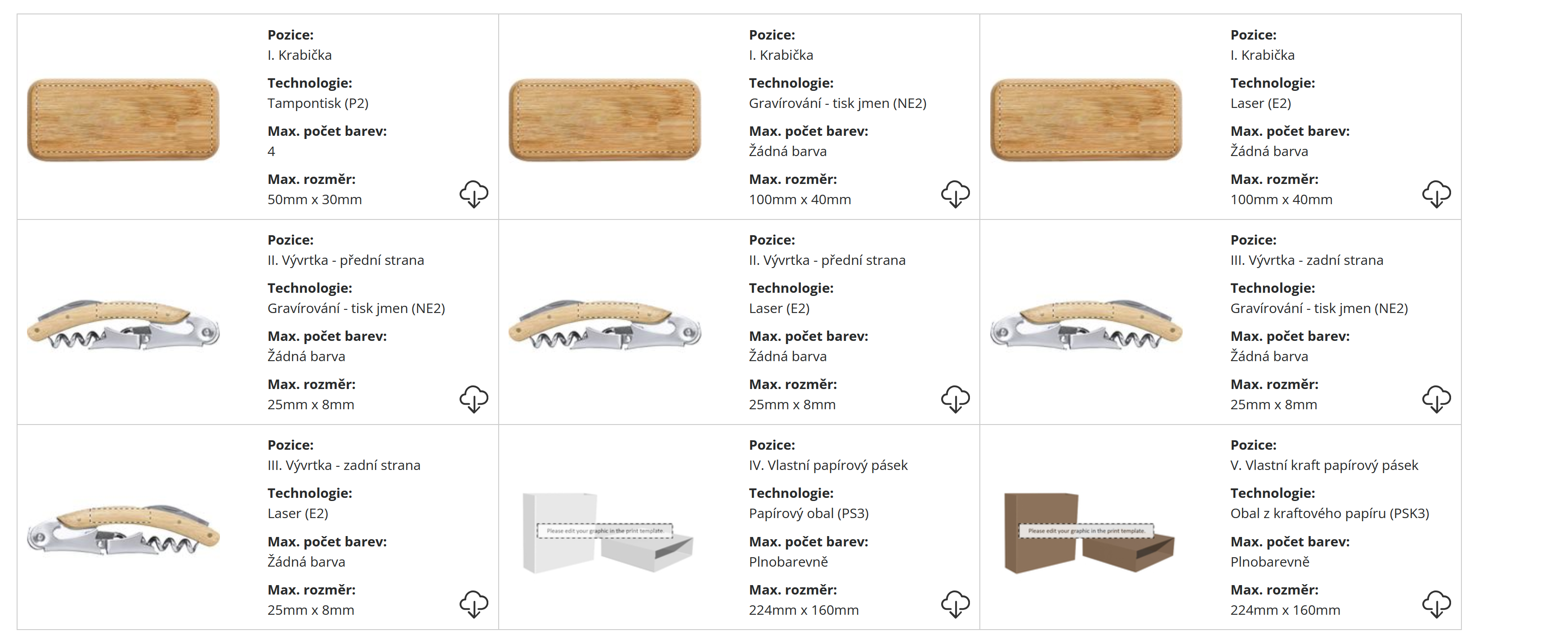Select the Krabička Laser (E2) box image
Viewport: 1568px width, 644px height.
(x=1086, y=119)
